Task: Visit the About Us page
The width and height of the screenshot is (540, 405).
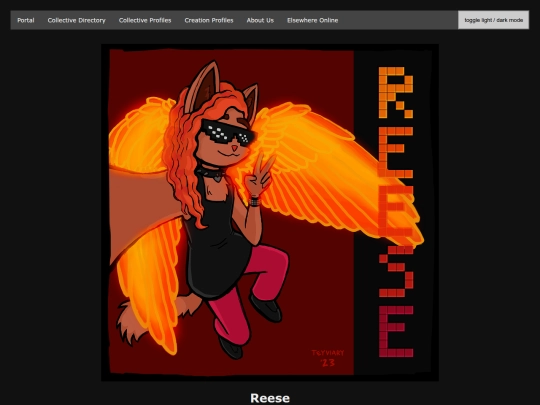Action: [x=260, y=20]
